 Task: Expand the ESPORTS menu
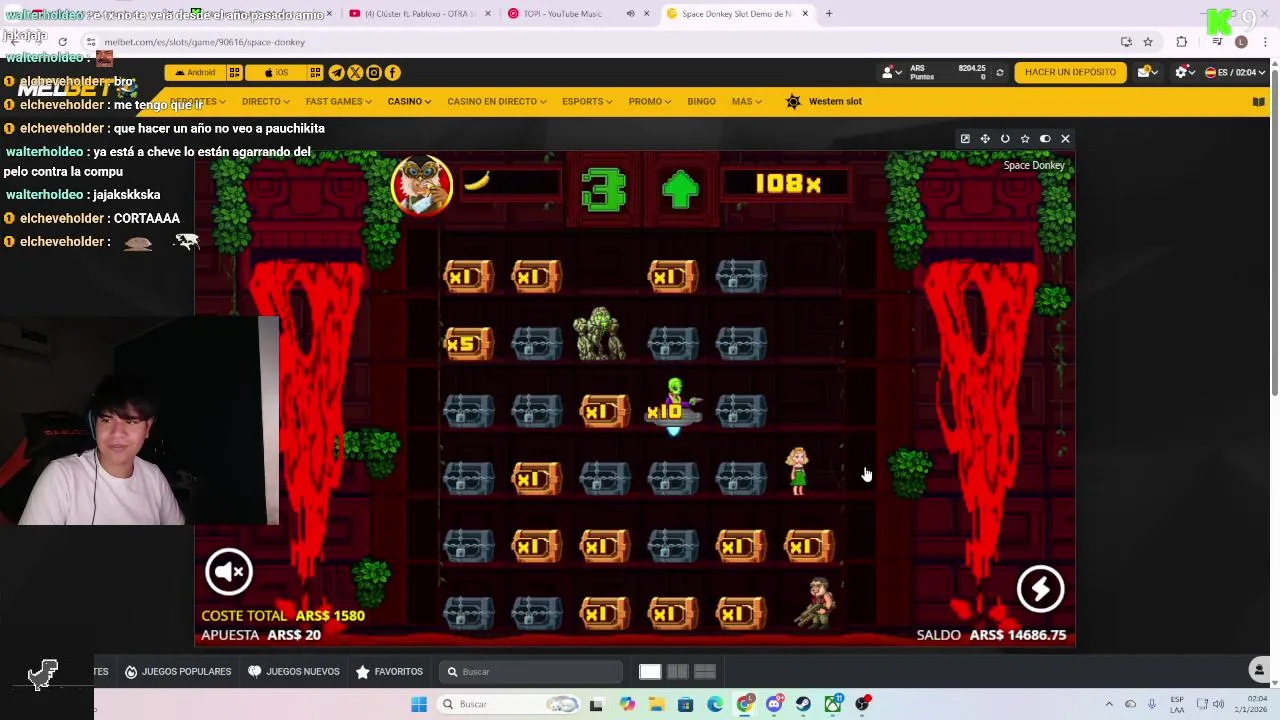[x=587, y=101]
